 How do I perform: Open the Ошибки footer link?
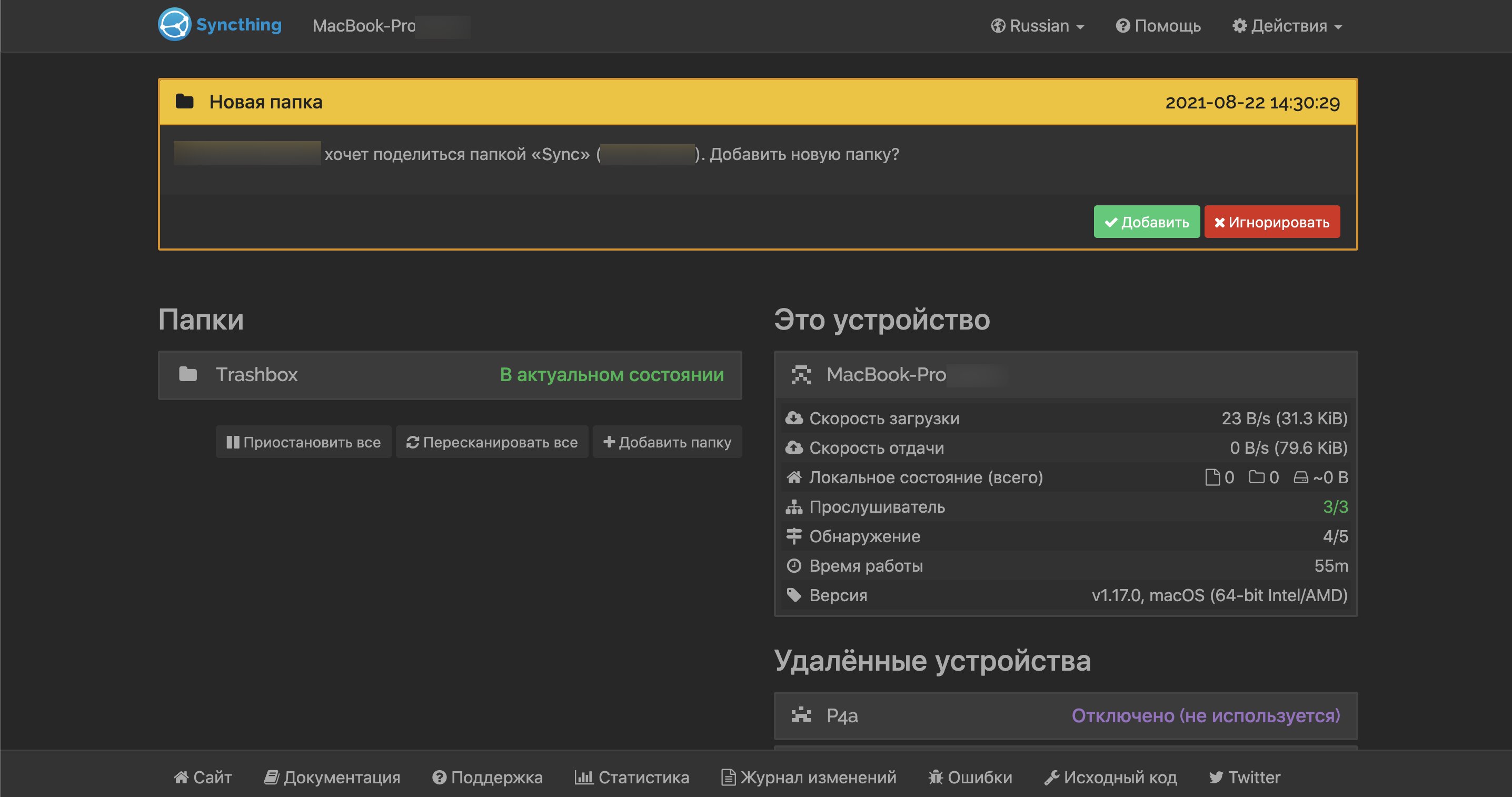(970, 777)
